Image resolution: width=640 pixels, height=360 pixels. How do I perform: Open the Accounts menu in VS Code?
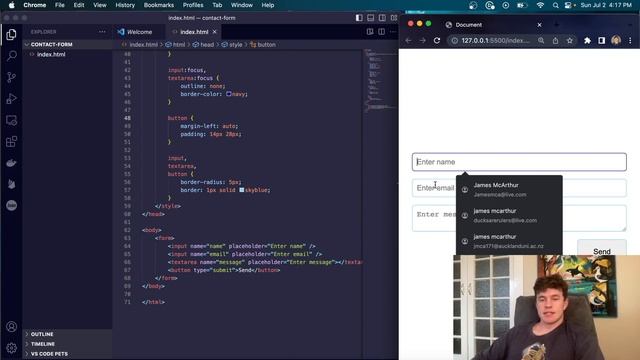pyautogui.click(x=11, y=327)
